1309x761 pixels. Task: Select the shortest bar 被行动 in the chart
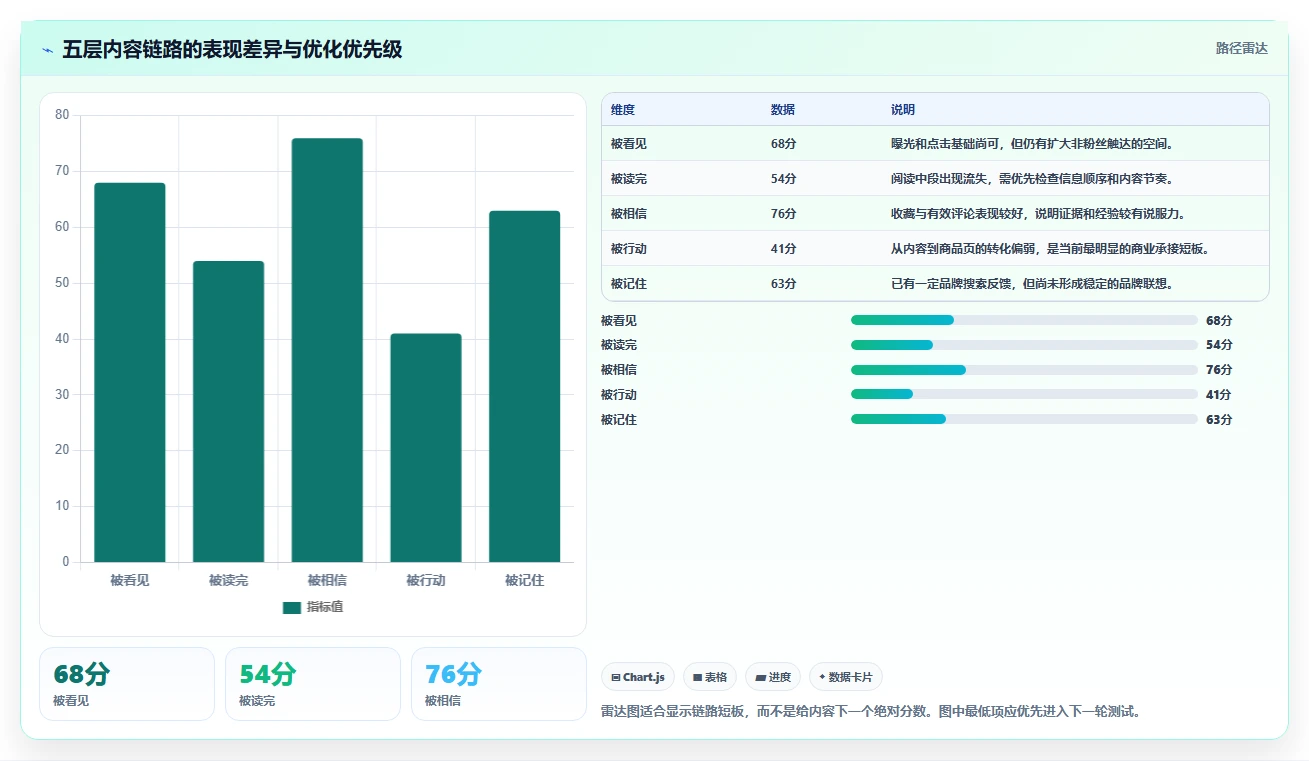(426, 447)
